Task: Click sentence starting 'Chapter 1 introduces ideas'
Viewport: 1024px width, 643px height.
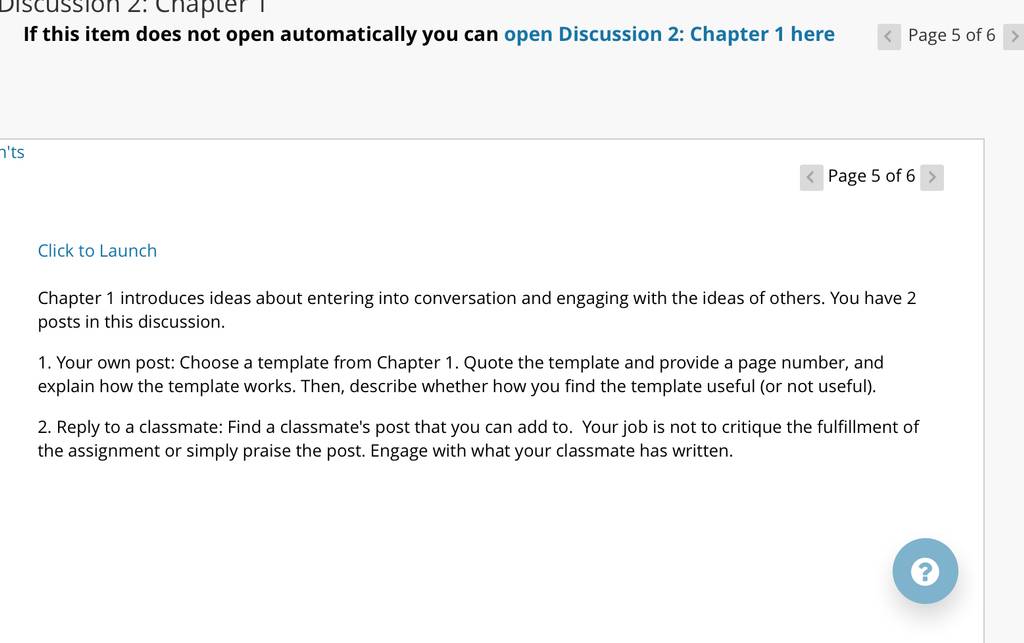Action: (x=477, y=298)
